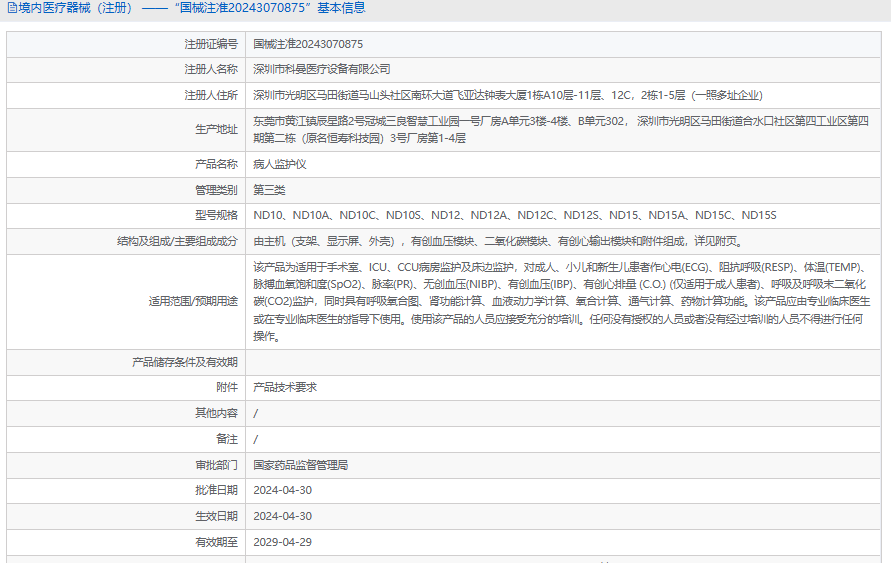Select management class value 第三类
Viewport: 891px width, 563px height.
(269, 190)
